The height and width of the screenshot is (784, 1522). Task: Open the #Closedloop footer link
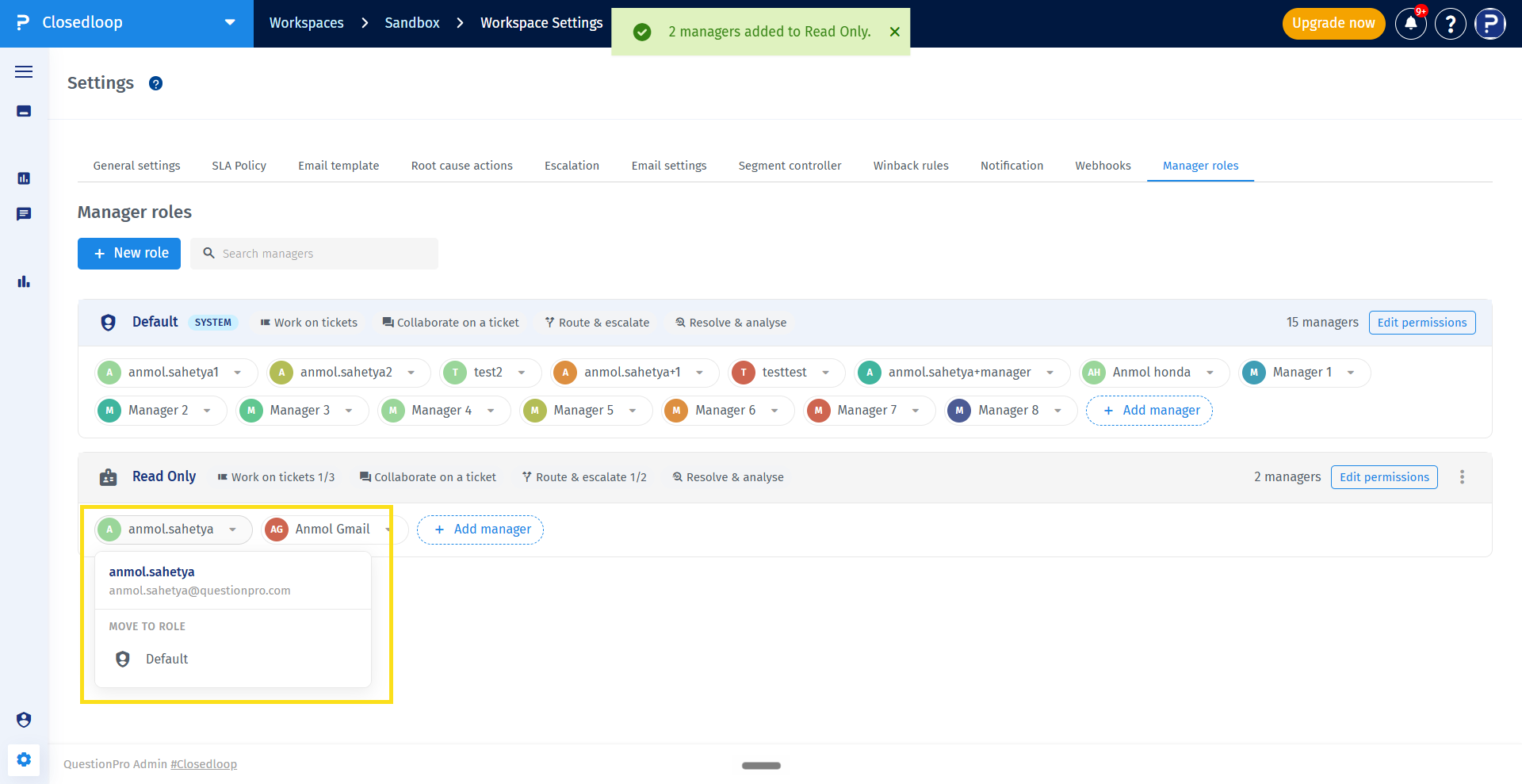click(x=204, y=764)
